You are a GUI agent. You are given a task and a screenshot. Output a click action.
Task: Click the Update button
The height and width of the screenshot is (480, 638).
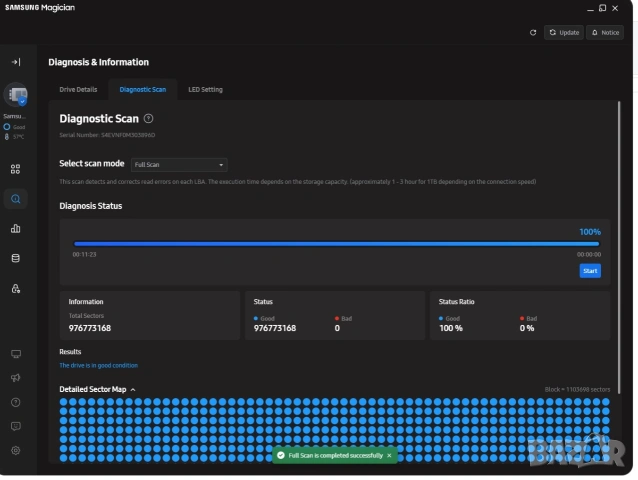click(x=564, y=33)
